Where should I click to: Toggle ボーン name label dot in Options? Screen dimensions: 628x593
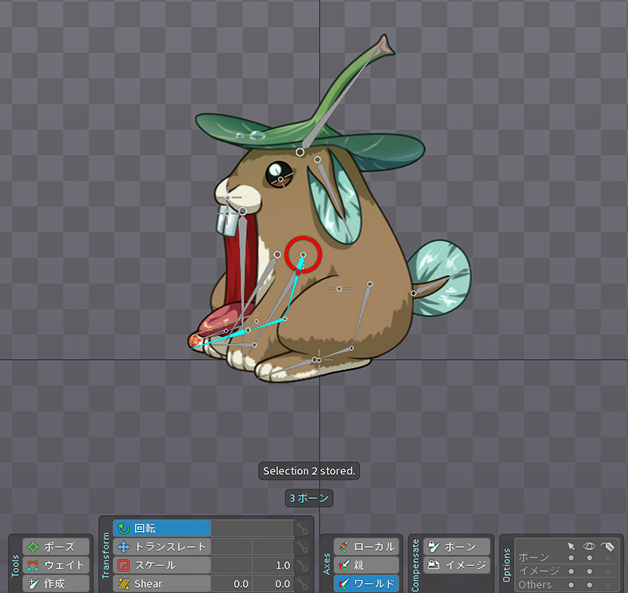tap(608, 558)
